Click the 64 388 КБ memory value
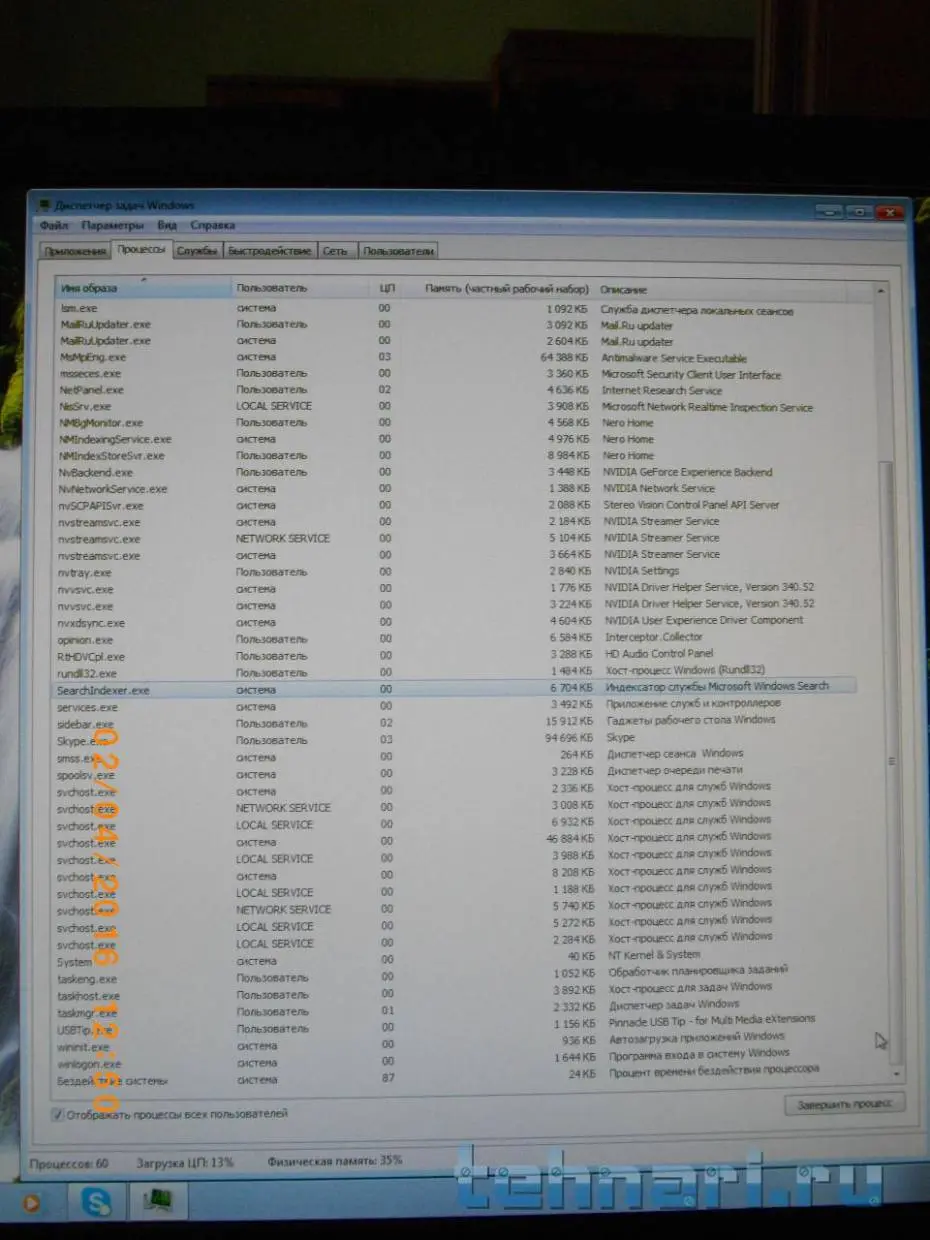The width and height of the screenshot is (930, 1240). click(x=565, y=357)
